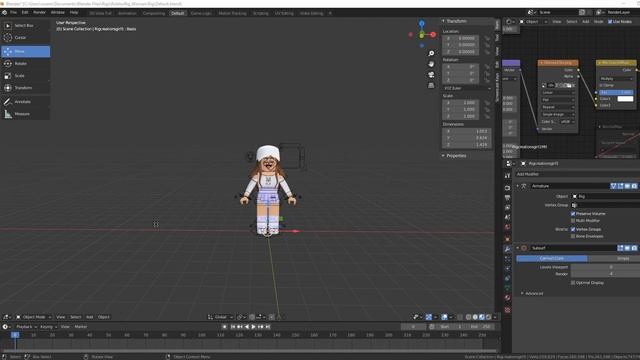Open the Material properties tab icon
This screenshot has height=360, width=640.
tap(507, 298)
